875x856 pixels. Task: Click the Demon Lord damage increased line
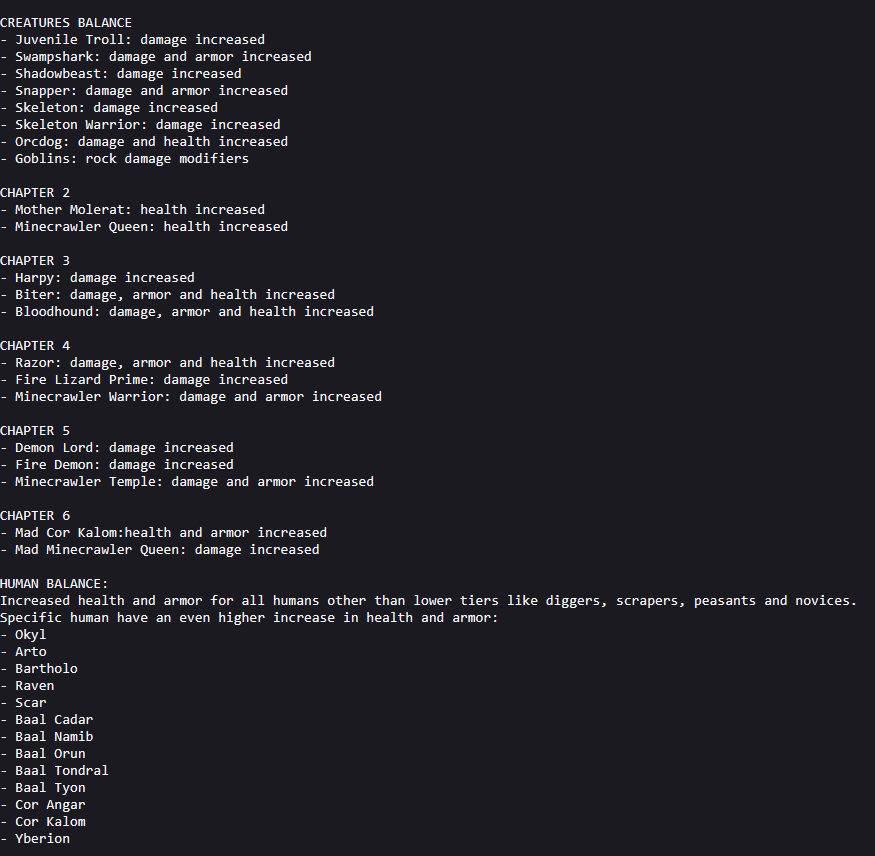[x=117, y=448]
